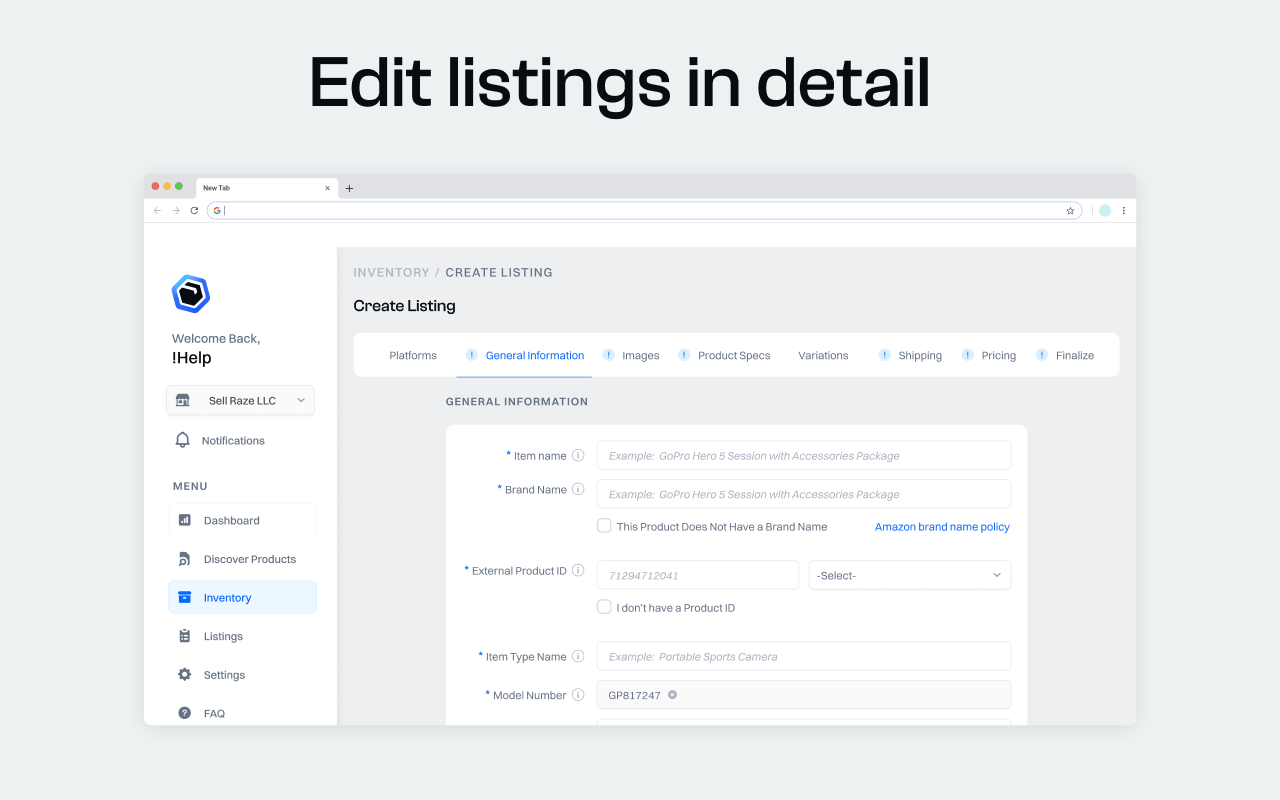Click the Settings gear icon

click(x=184, y=674)
